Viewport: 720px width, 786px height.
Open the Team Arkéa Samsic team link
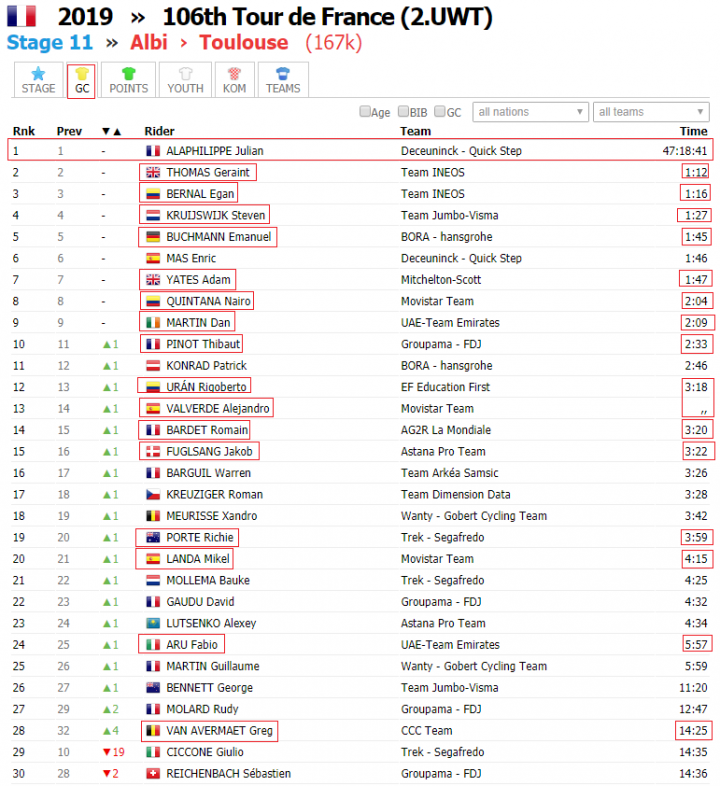449,473
